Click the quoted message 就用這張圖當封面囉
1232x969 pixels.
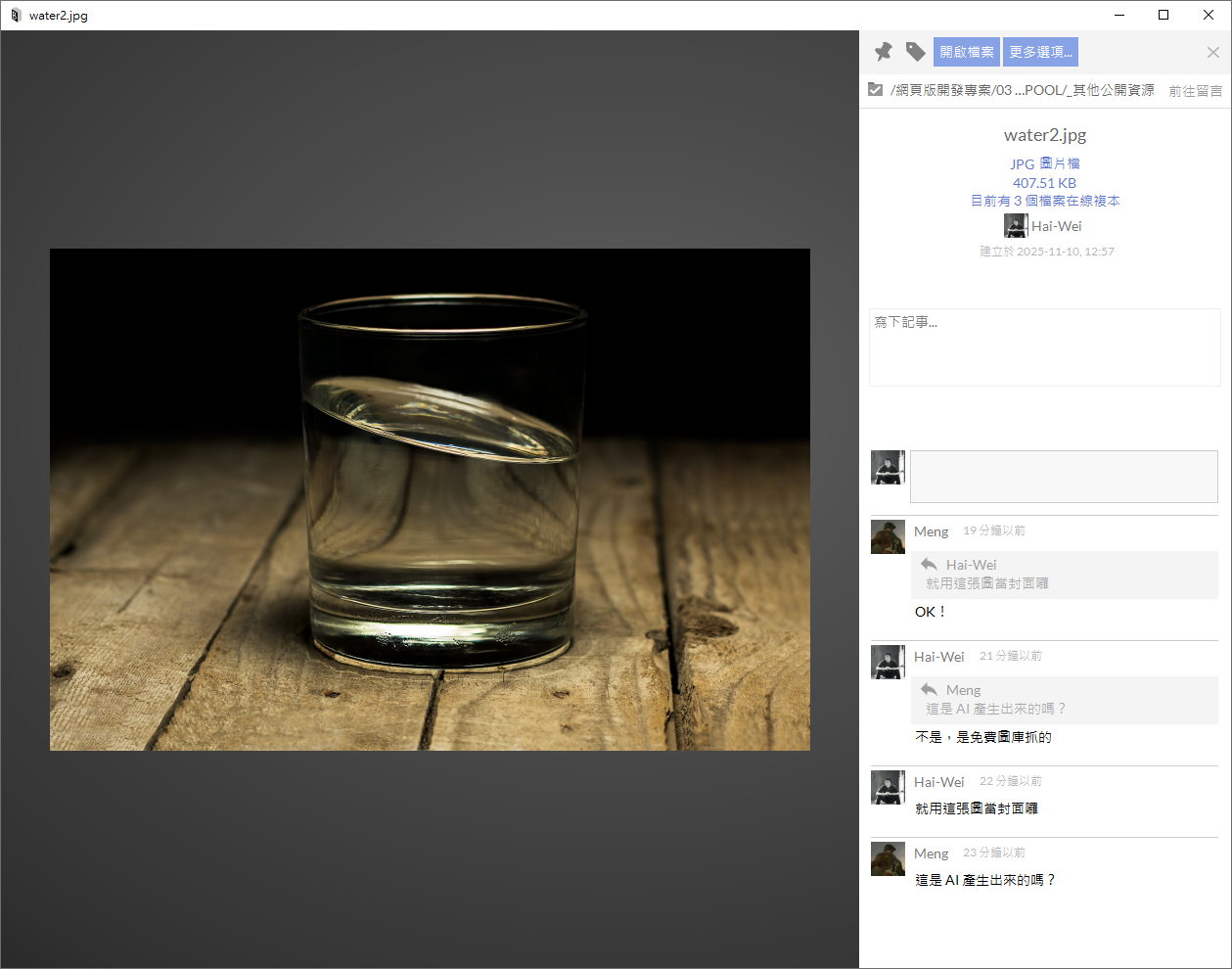pos(987,583)
